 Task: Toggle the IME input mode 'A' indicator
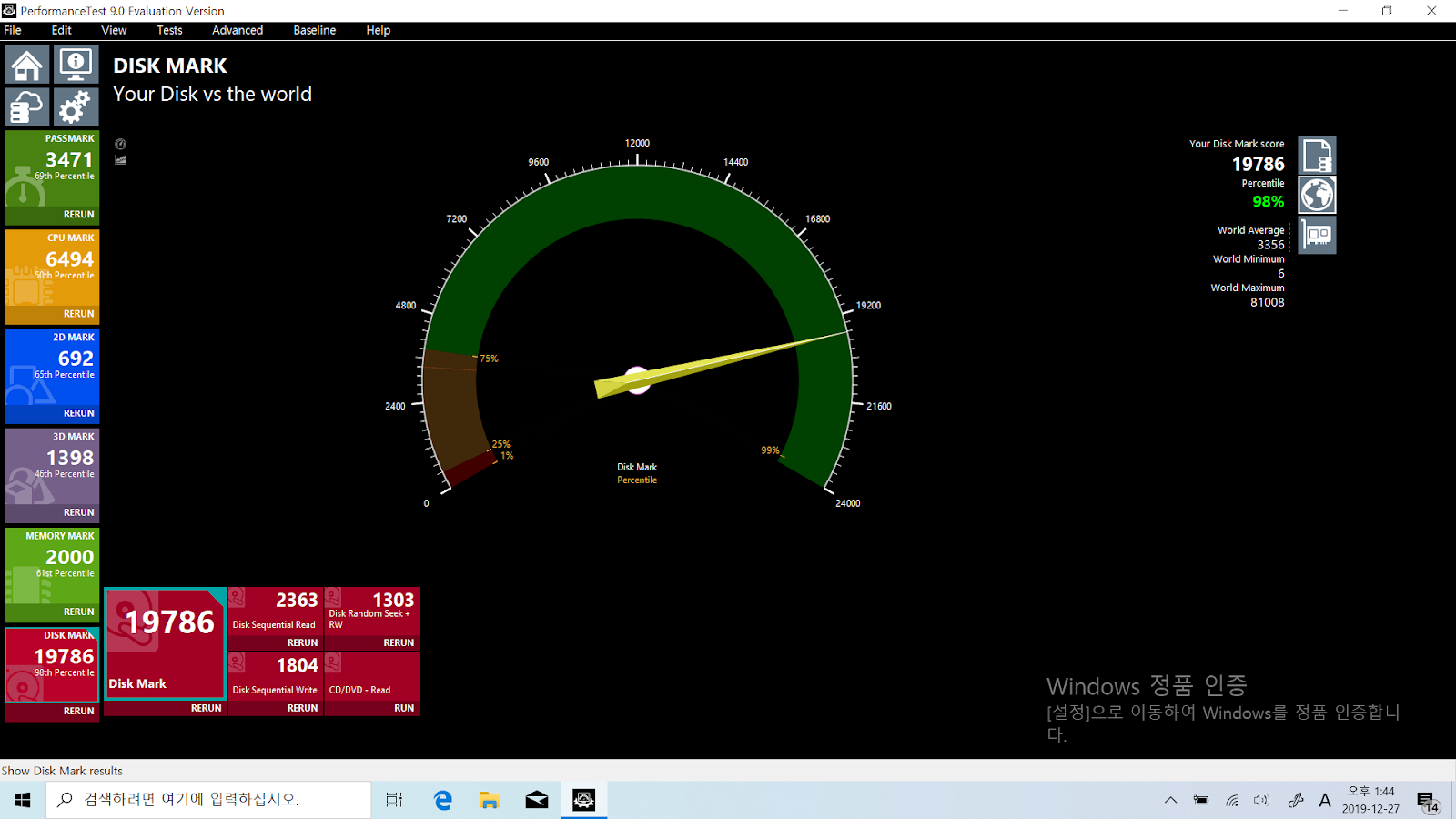[x=1325, y=801]
